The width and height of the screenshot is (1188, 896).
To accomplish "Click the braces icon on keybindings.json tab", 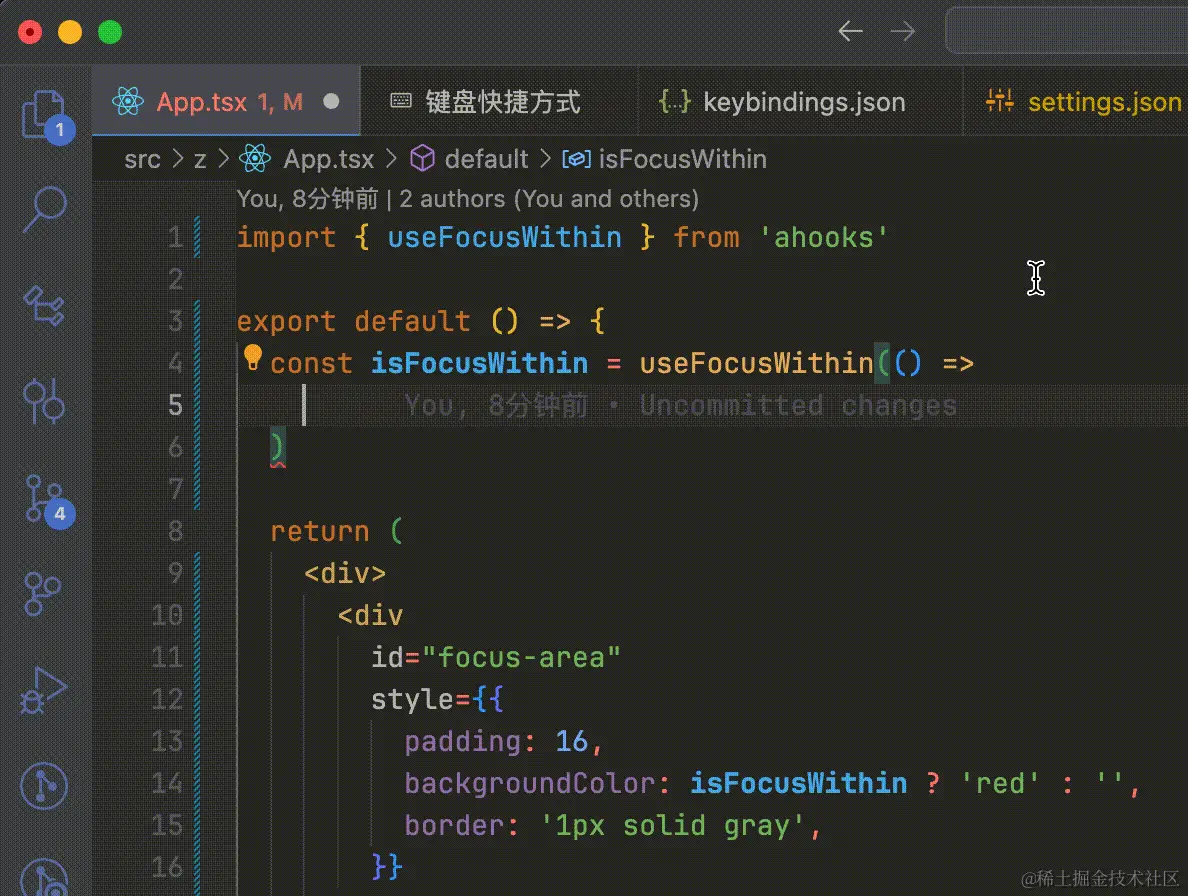I will (674, 101).
